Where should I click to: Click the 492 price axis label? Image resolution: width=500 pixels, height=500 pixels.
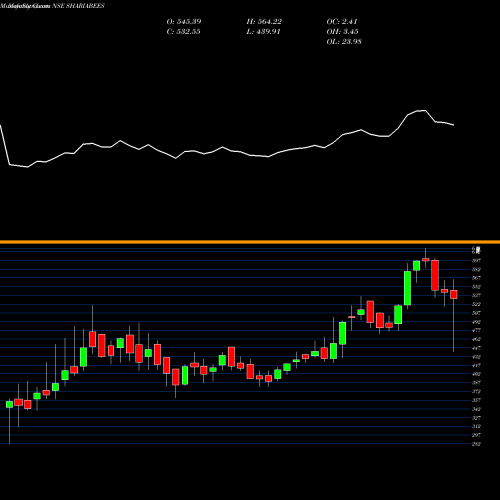click(476, 322)
